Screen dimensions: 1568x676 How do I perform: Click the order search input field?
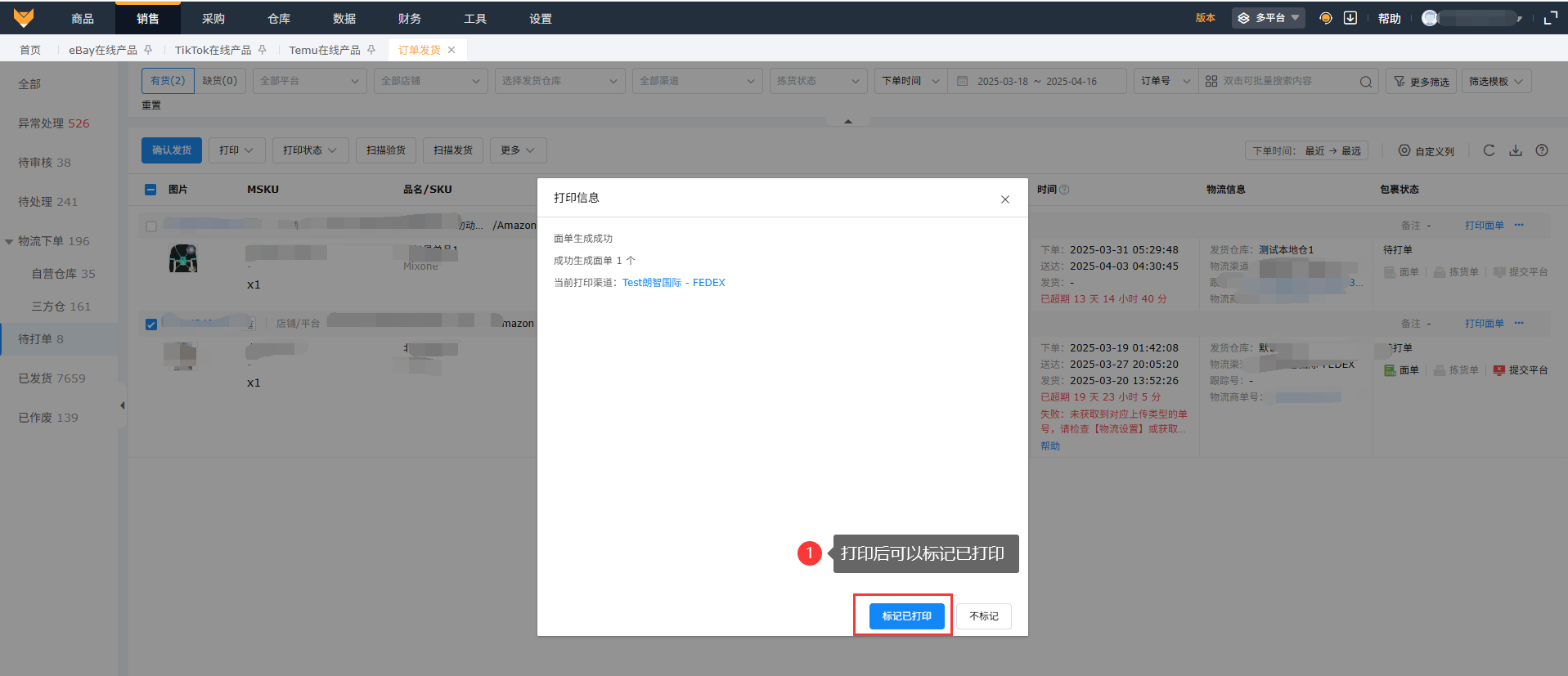[x=1288, y=81]
